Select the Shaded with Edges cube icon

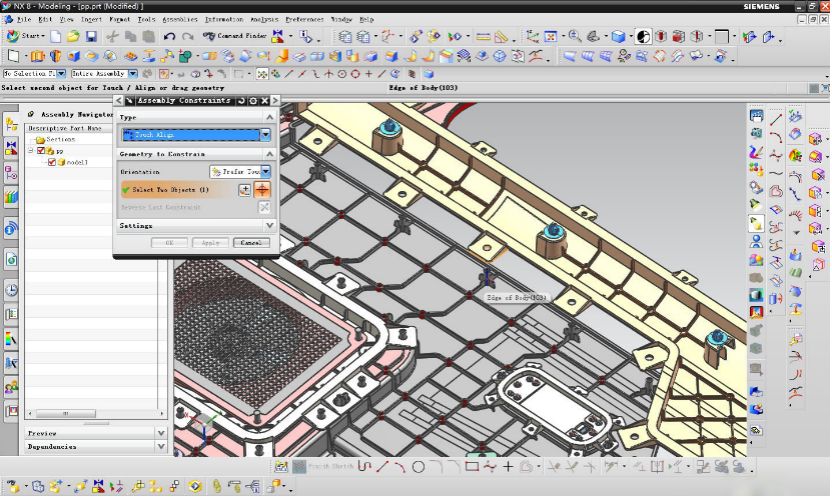pyautogui.click(x=618, y=37)
